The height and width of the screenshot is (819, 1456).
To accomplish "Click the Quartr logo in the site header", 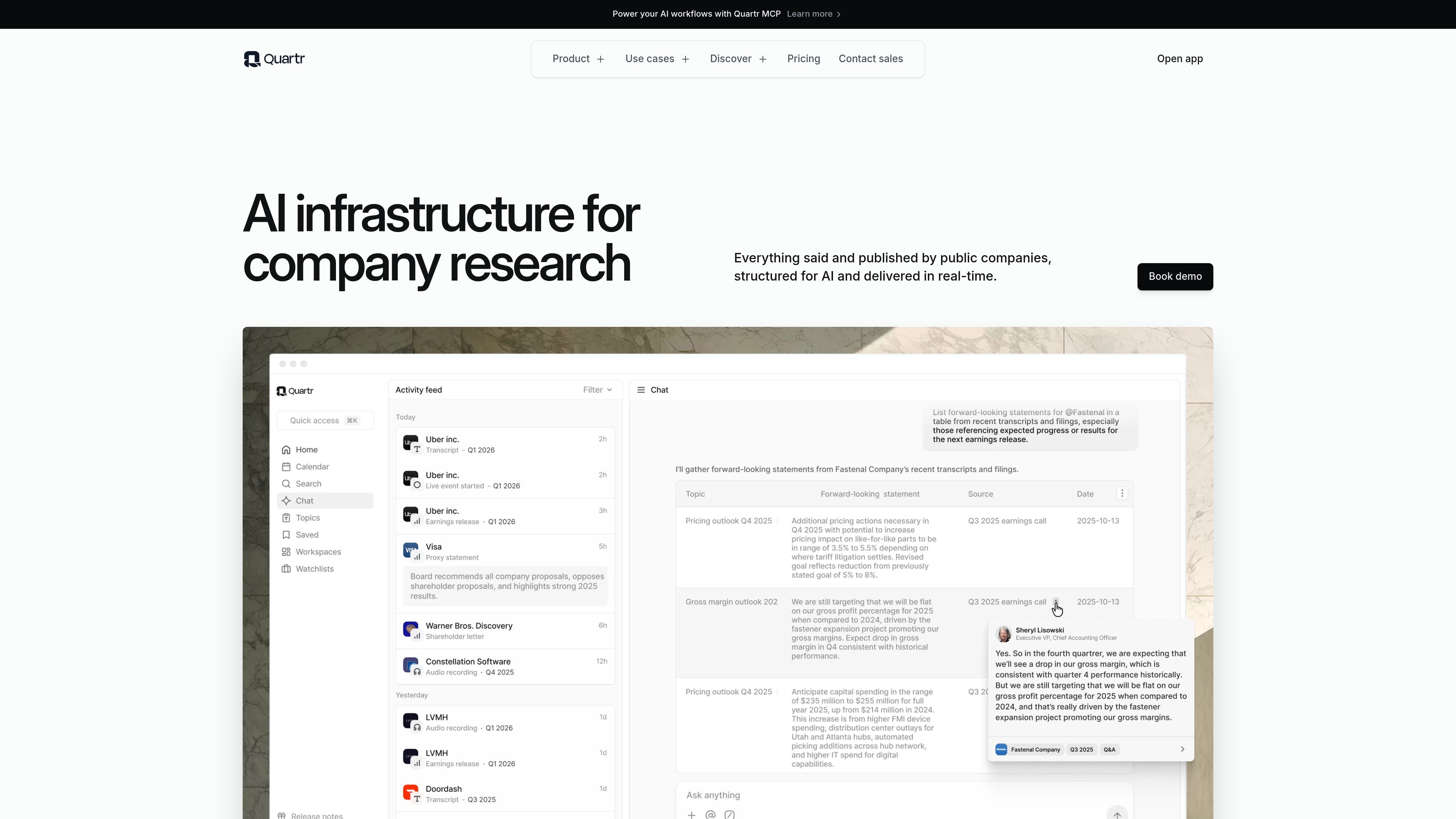I will pyautogui.click(x=274, y=59).
